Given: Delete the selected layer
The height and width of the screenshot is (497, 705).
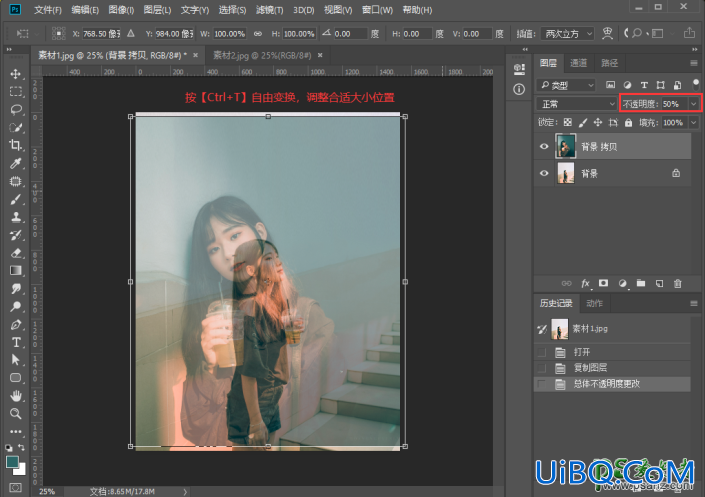Looking at the screenshot, I should [678, 283].
